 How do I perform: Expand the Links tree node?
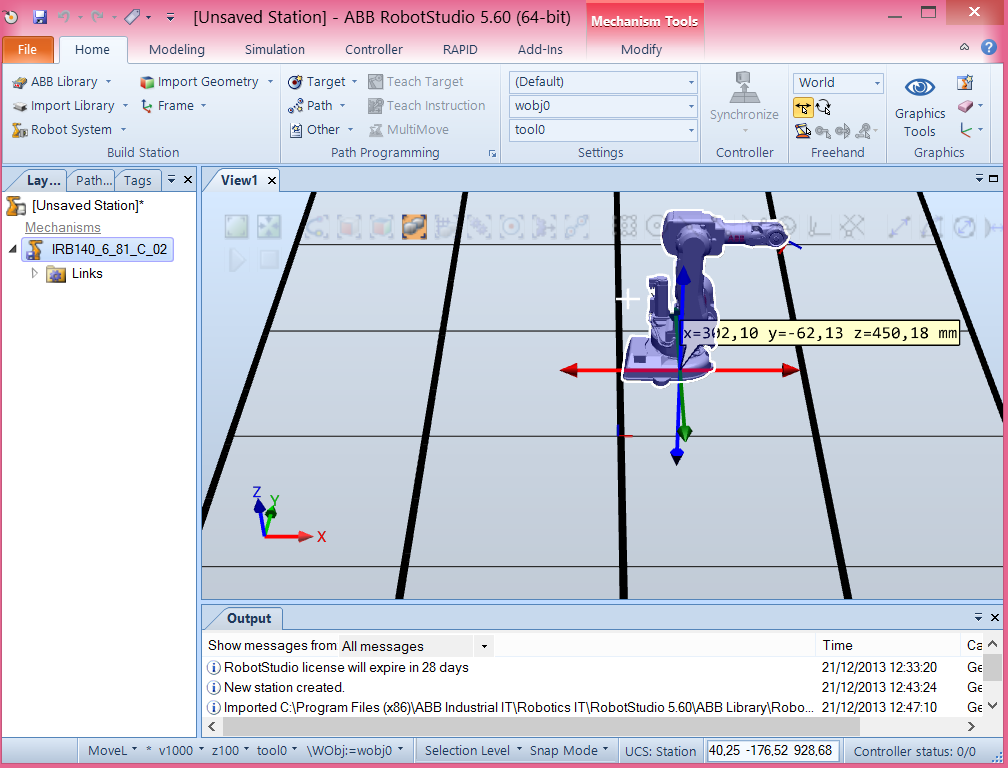(33, 273)
